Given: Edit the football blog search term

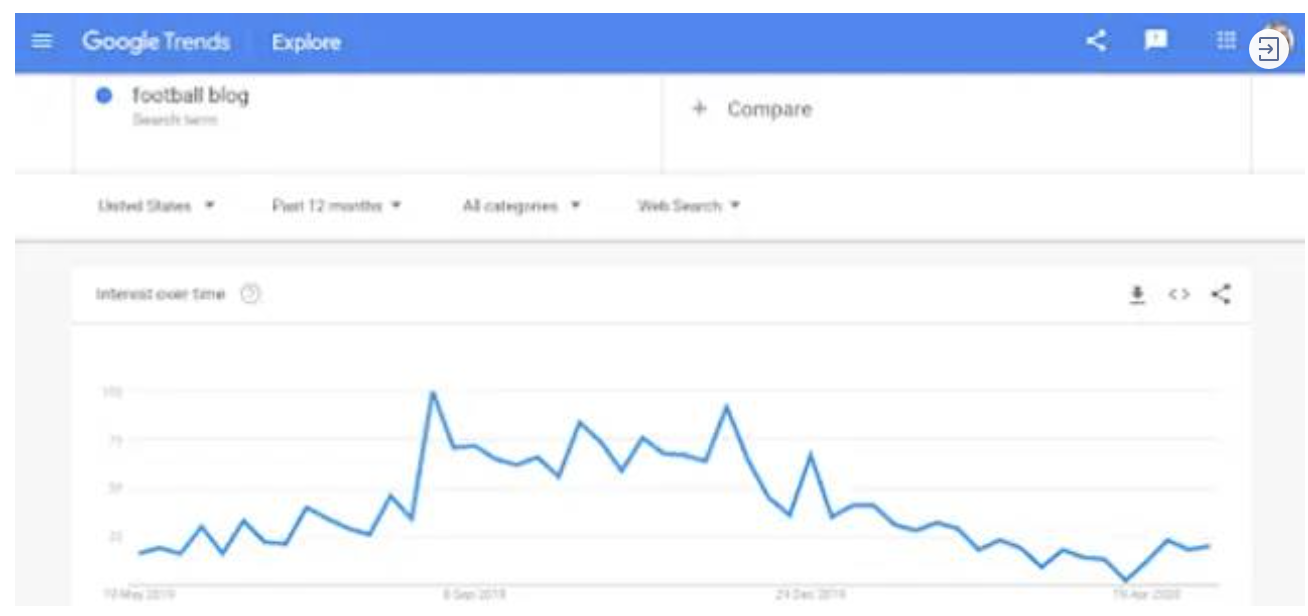Looking at the screenshot, I should [x=190, y=96].
